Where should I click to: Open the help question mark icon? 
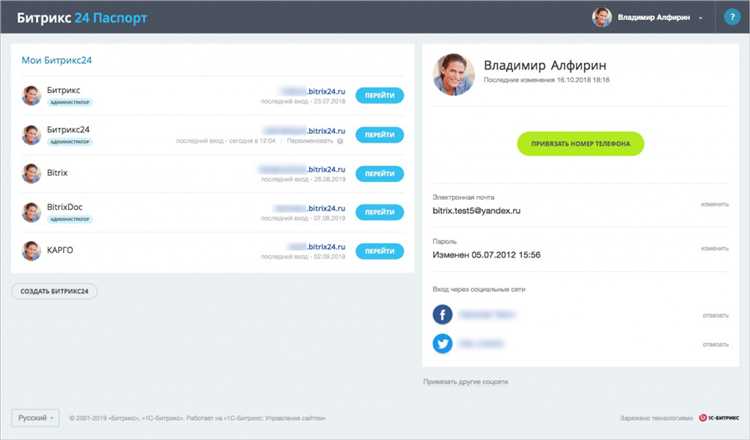[x=732, y=17]
